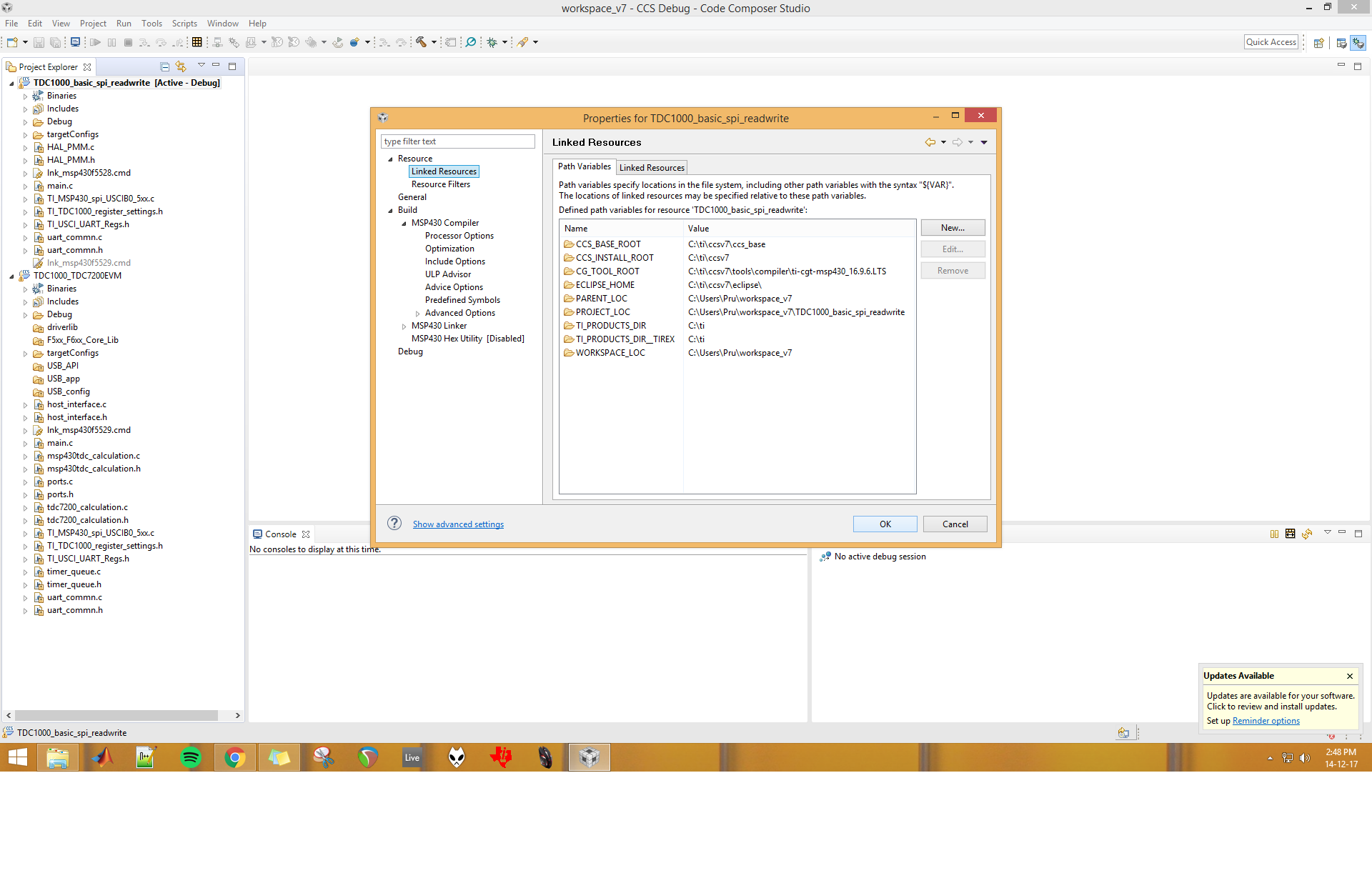Open the Scripts menu

[x=184, y=23]
